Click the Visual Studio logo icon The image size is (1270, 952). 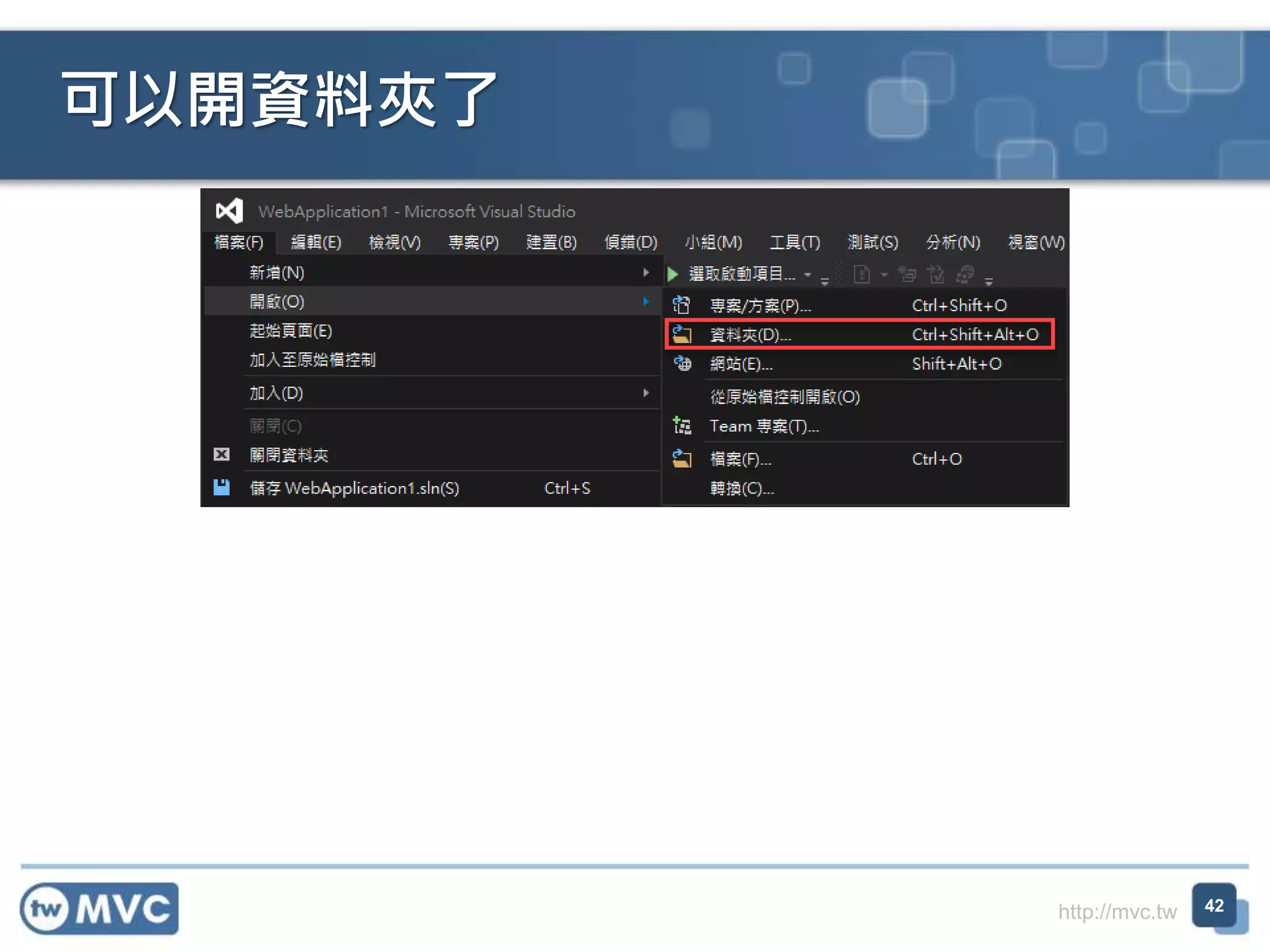coord(229,211)
